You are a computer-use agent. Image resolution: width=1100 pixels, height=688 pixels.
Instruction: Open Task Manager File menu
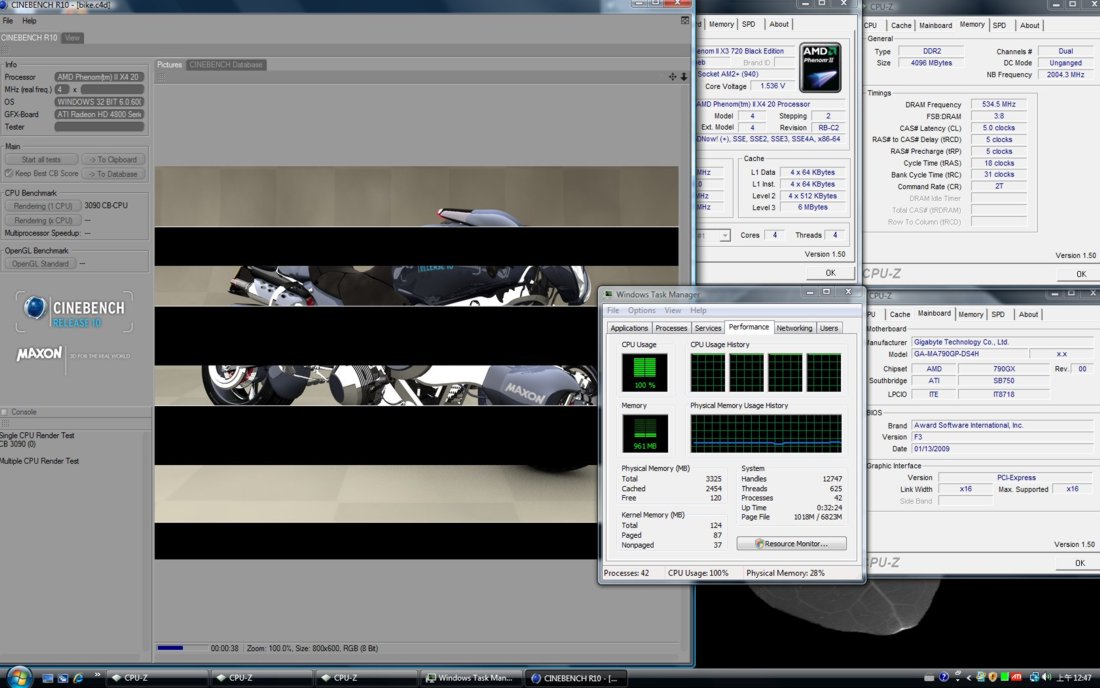click(612, 311)
